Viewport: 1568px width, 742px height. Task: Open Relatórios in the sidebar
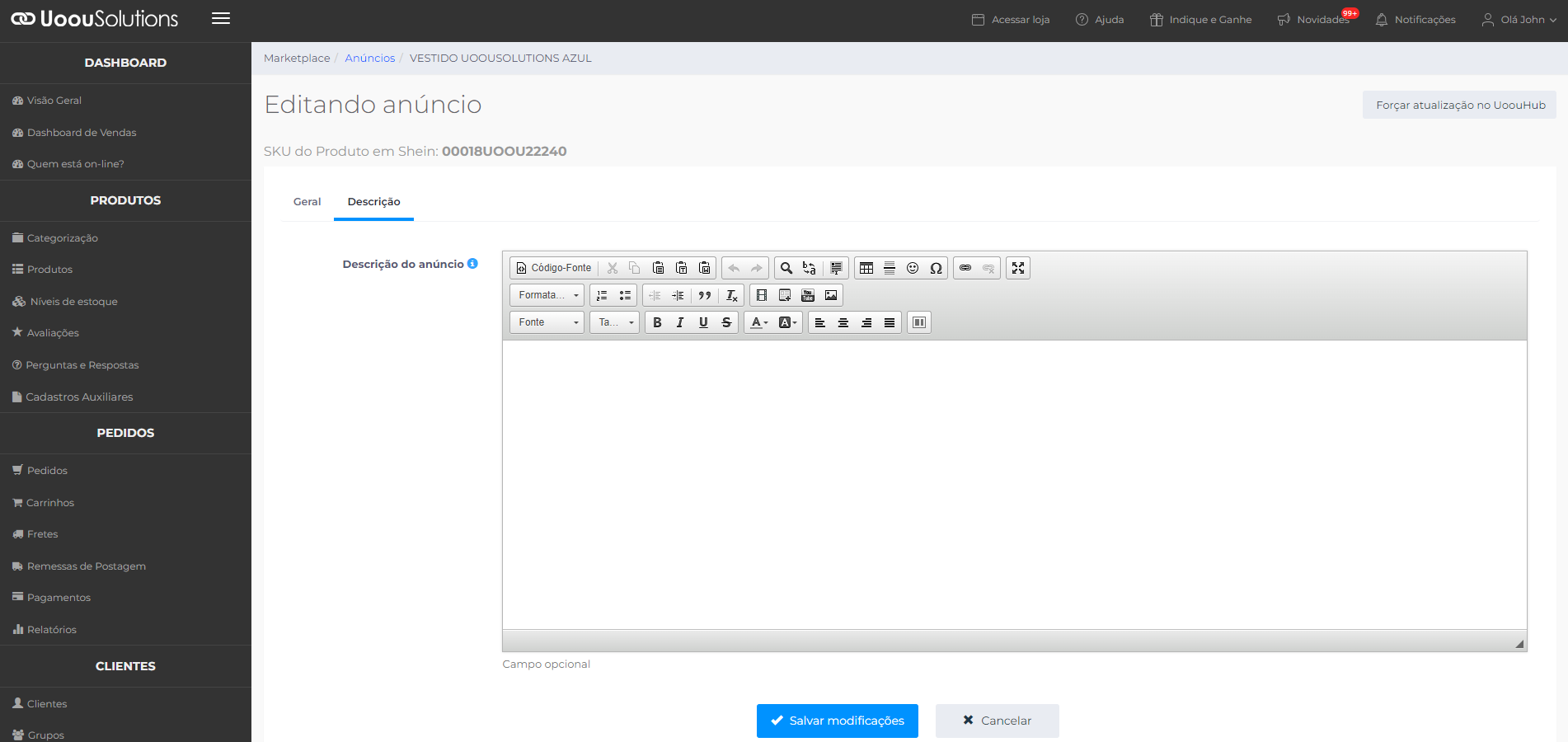[x=45, y=630]
